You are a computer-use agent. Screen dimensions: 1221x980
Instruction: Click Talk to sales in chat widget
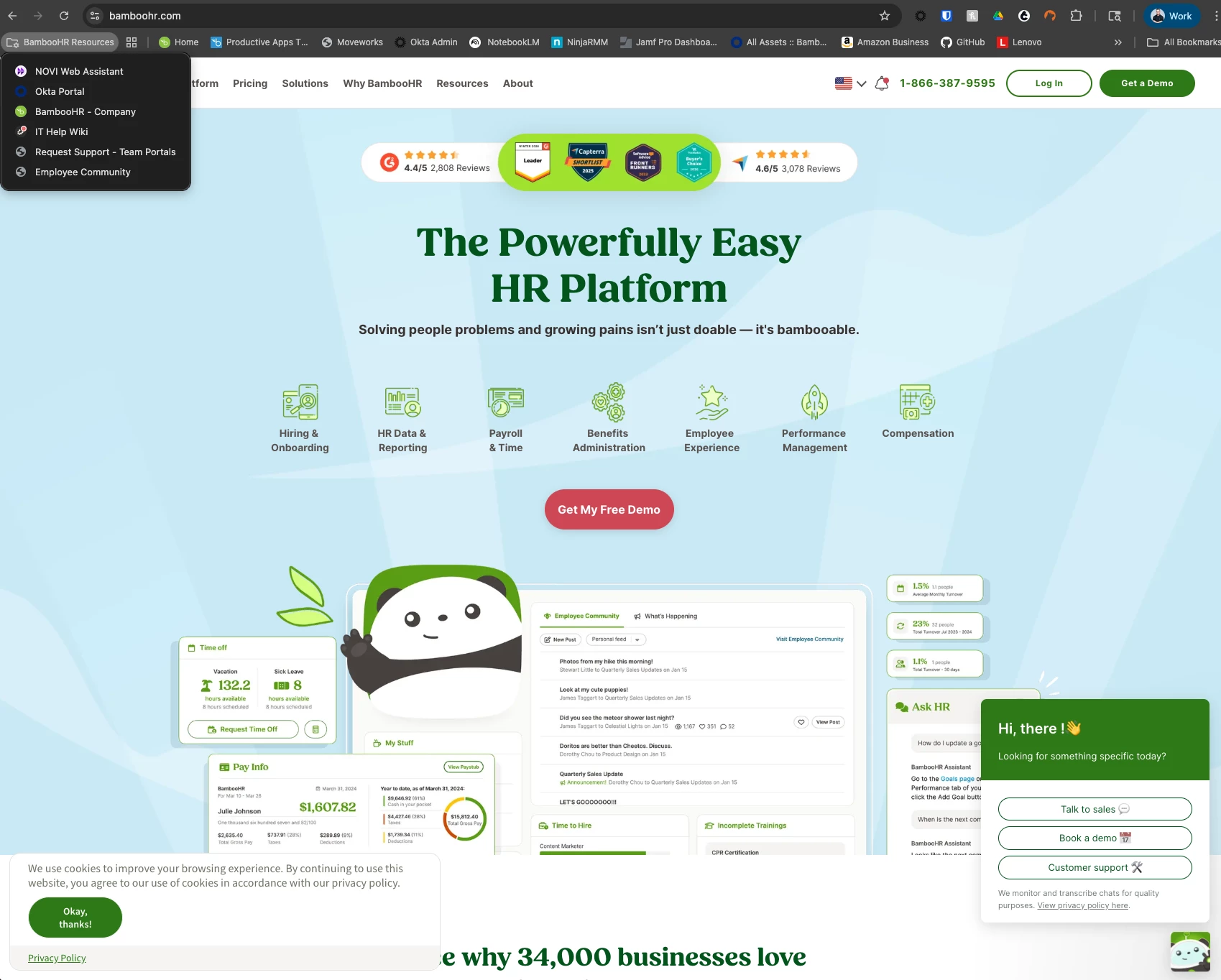pyautogui.click(x=1095, y=809)
